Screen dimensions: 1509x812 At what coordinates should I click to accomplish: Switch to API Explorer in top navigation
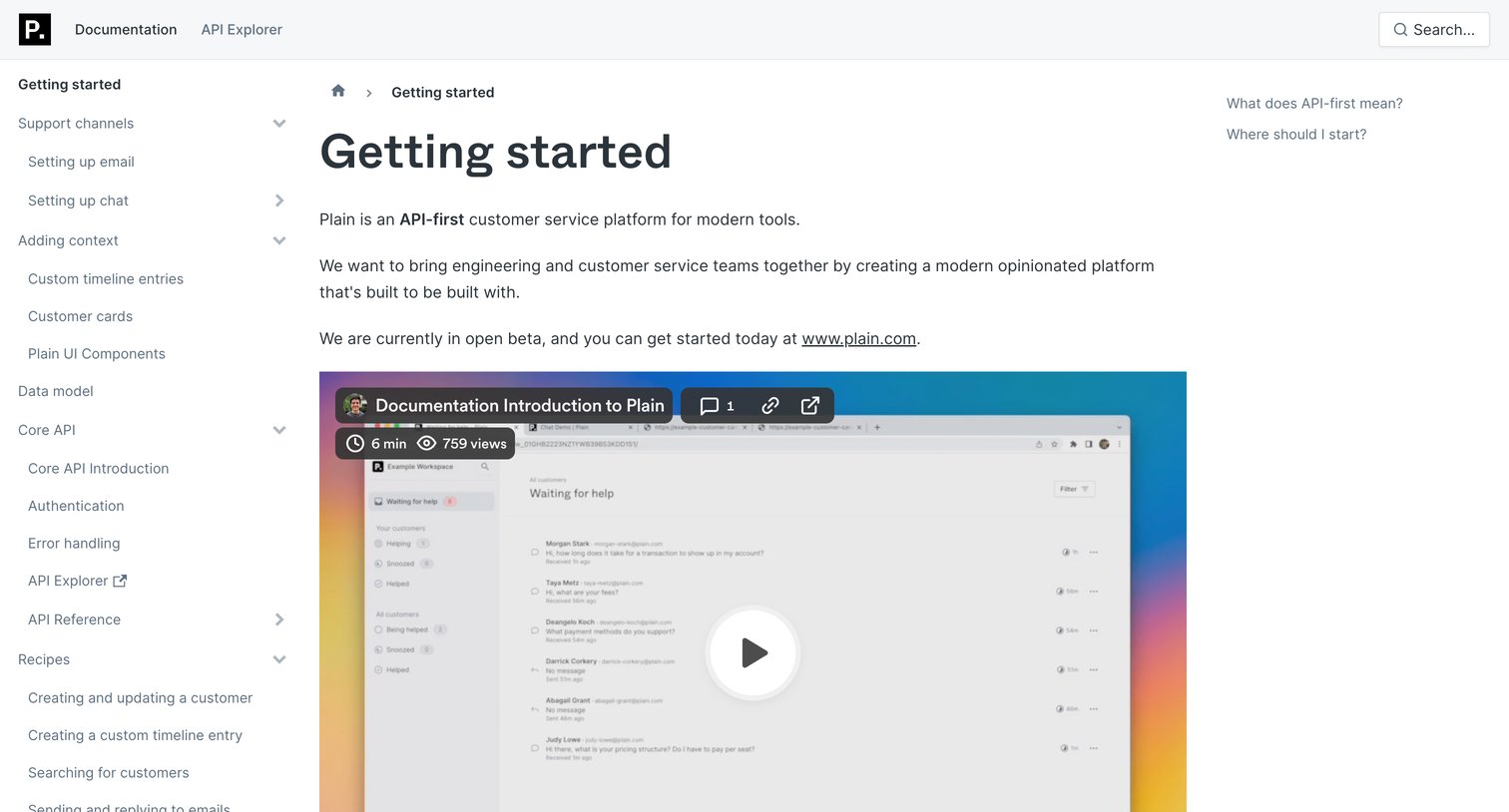pos(242,29)
